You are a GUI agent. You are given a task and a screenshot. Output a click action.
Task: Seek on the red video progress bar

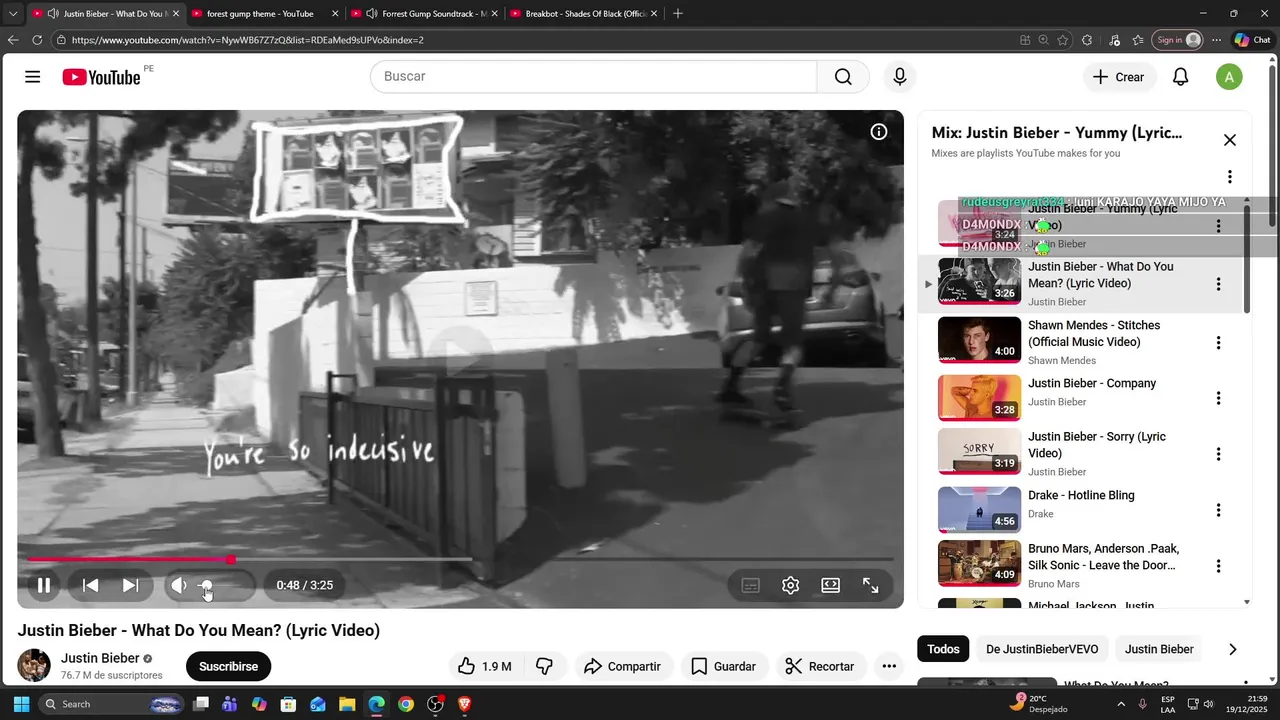tap(460, 559)
